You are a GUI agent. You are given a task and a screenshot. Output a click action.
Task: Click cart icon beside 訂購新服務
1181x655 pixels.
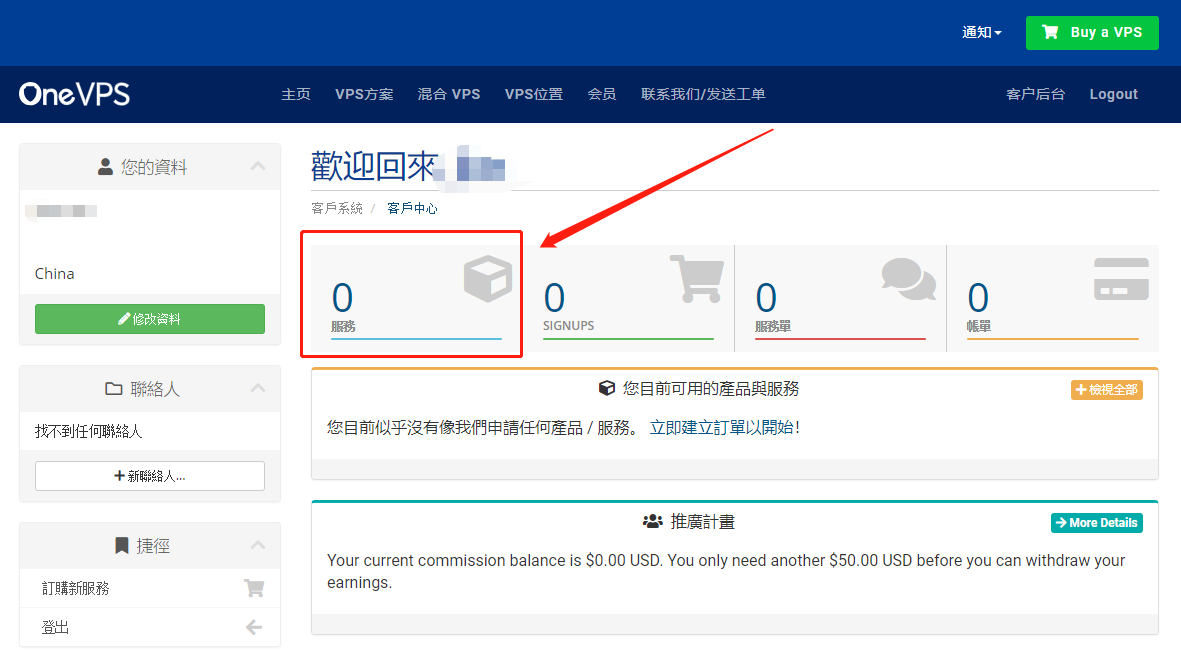tap(254, 589)
